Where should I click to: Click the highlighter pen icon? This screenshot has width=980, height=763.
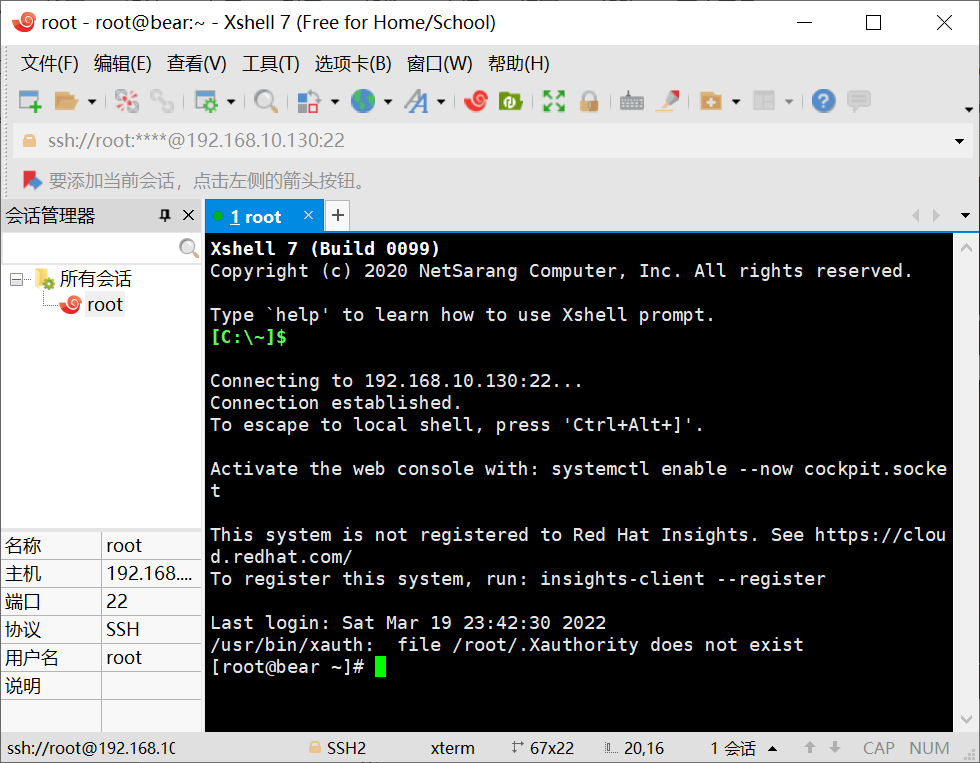[x=668, y=101]
